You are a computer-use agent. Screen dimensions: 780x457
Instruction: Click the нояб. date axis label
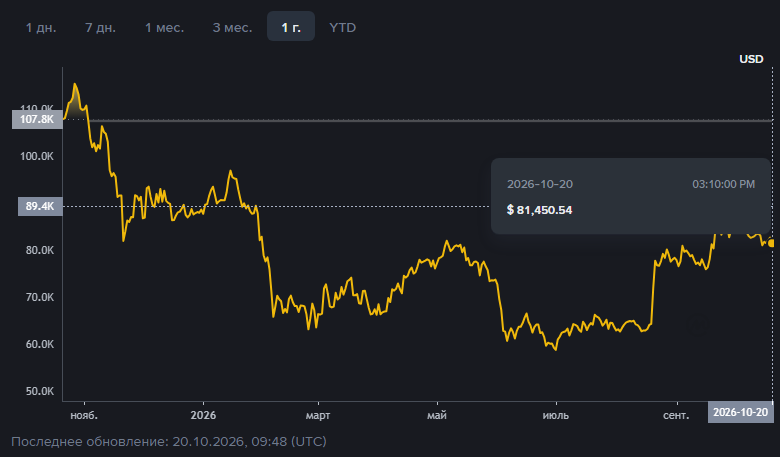click(x=84, y=415)
